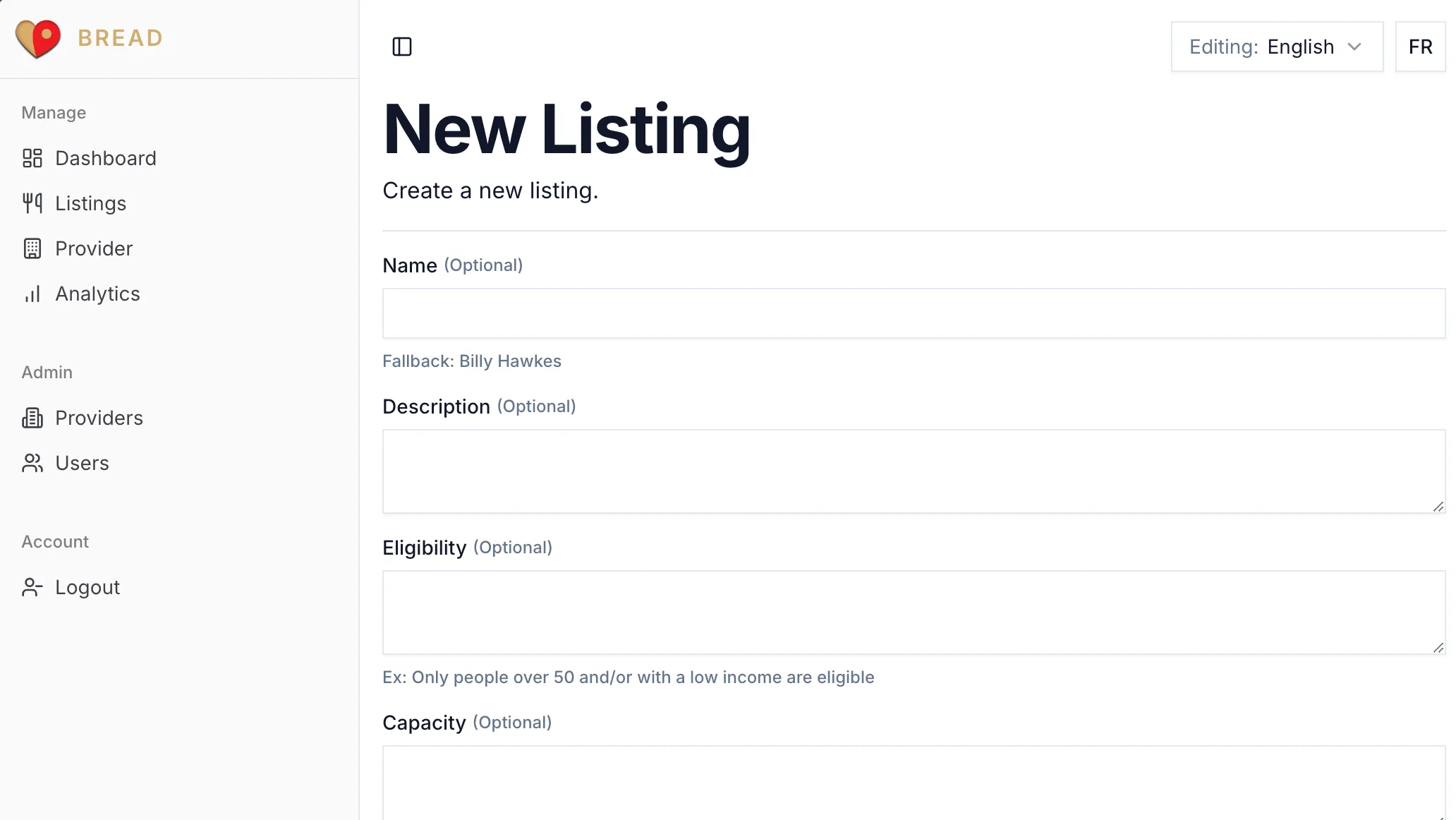Click the Users people icon
Image resolution: width=1456 pixels, height=820 pixels.
(32, 463)
